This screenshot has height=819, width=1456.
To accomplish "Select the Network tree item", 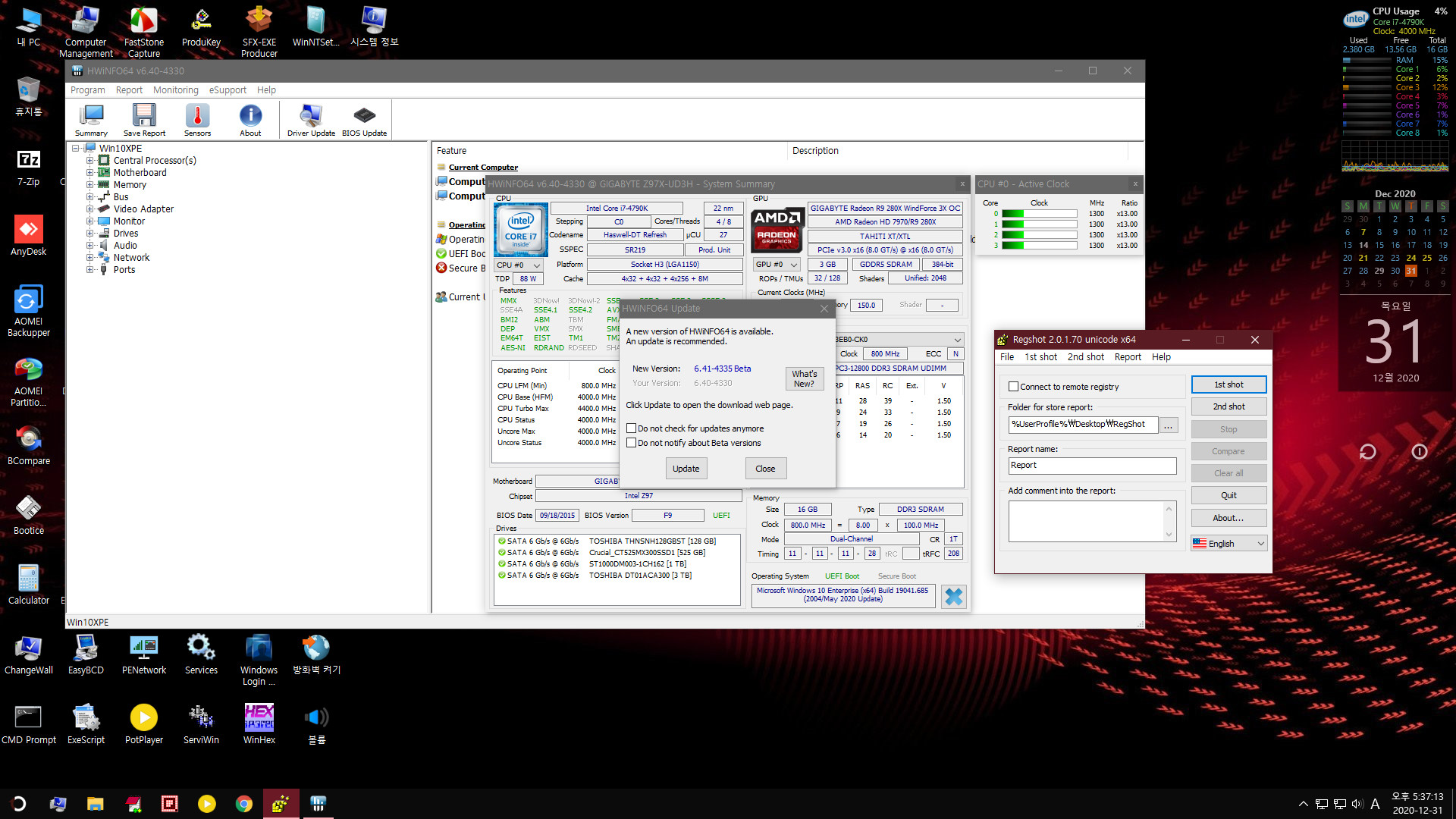I will tap(131, 258).
